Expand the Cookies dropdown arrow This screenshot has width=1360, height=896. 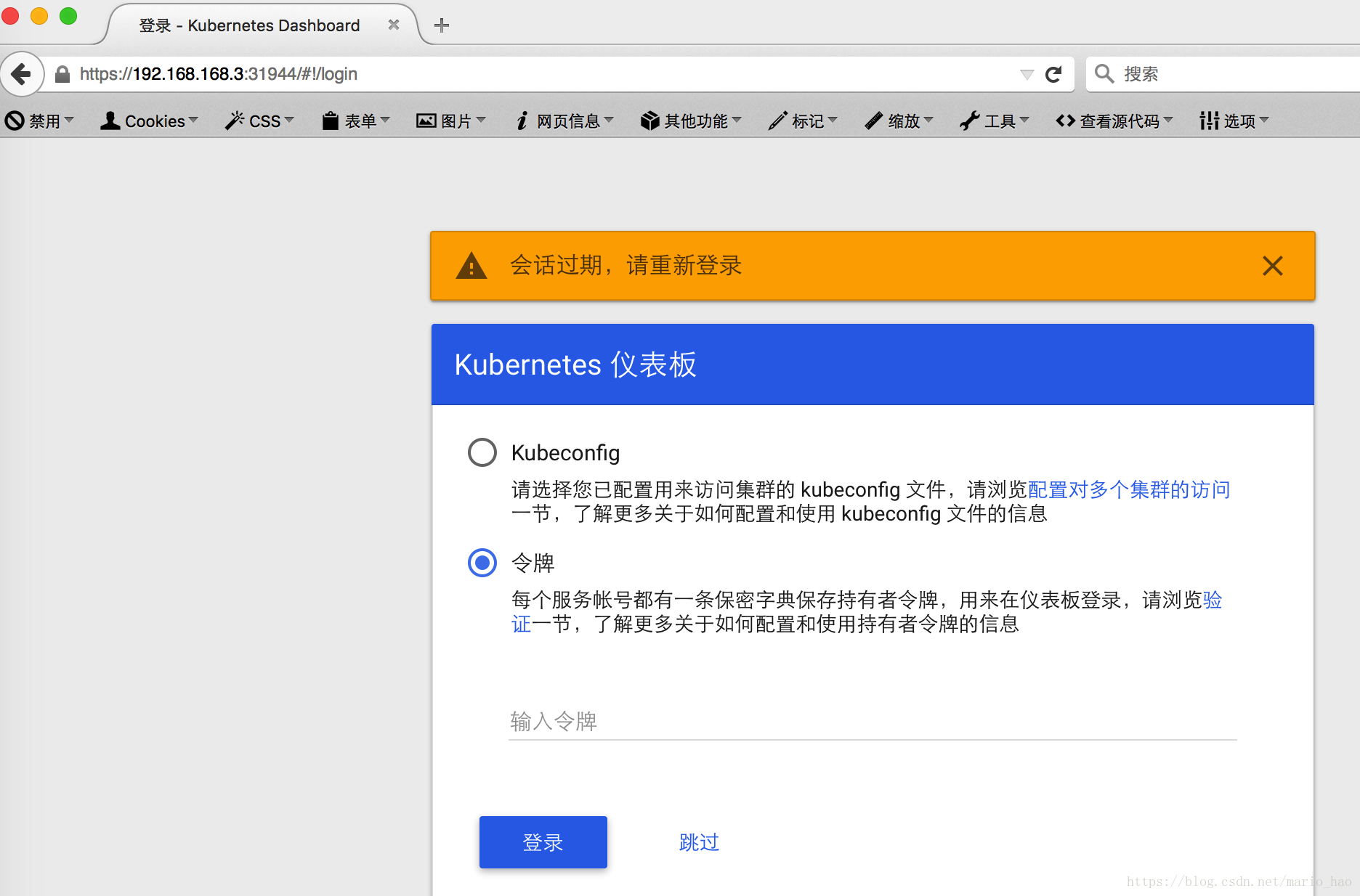coord(193,120)
